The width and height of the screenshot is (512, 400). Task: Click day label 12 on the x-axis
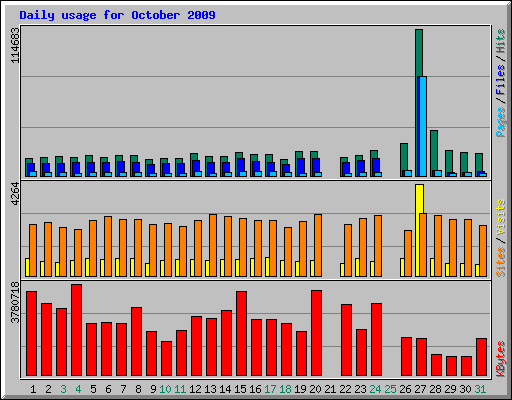(x=195, y=389)
